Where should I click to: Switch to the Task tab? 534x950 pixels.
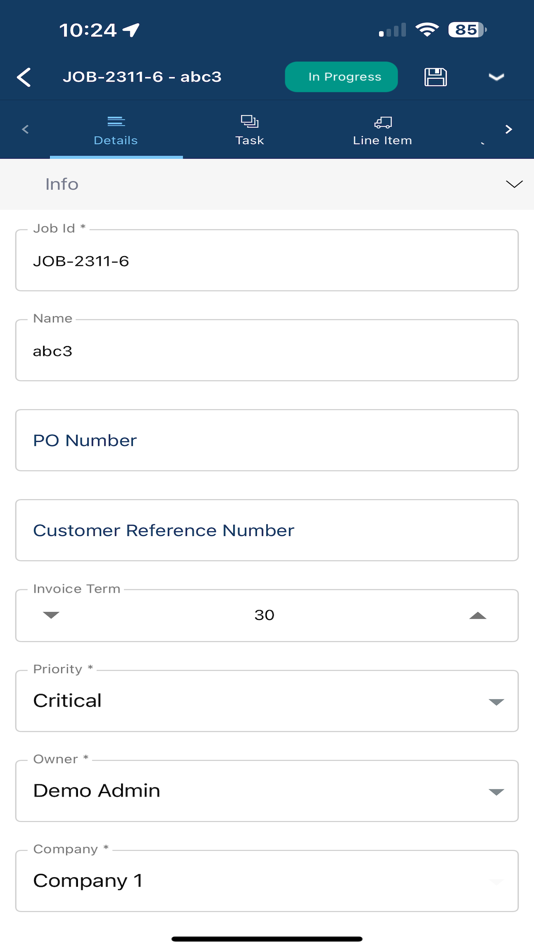click(249, 130)
